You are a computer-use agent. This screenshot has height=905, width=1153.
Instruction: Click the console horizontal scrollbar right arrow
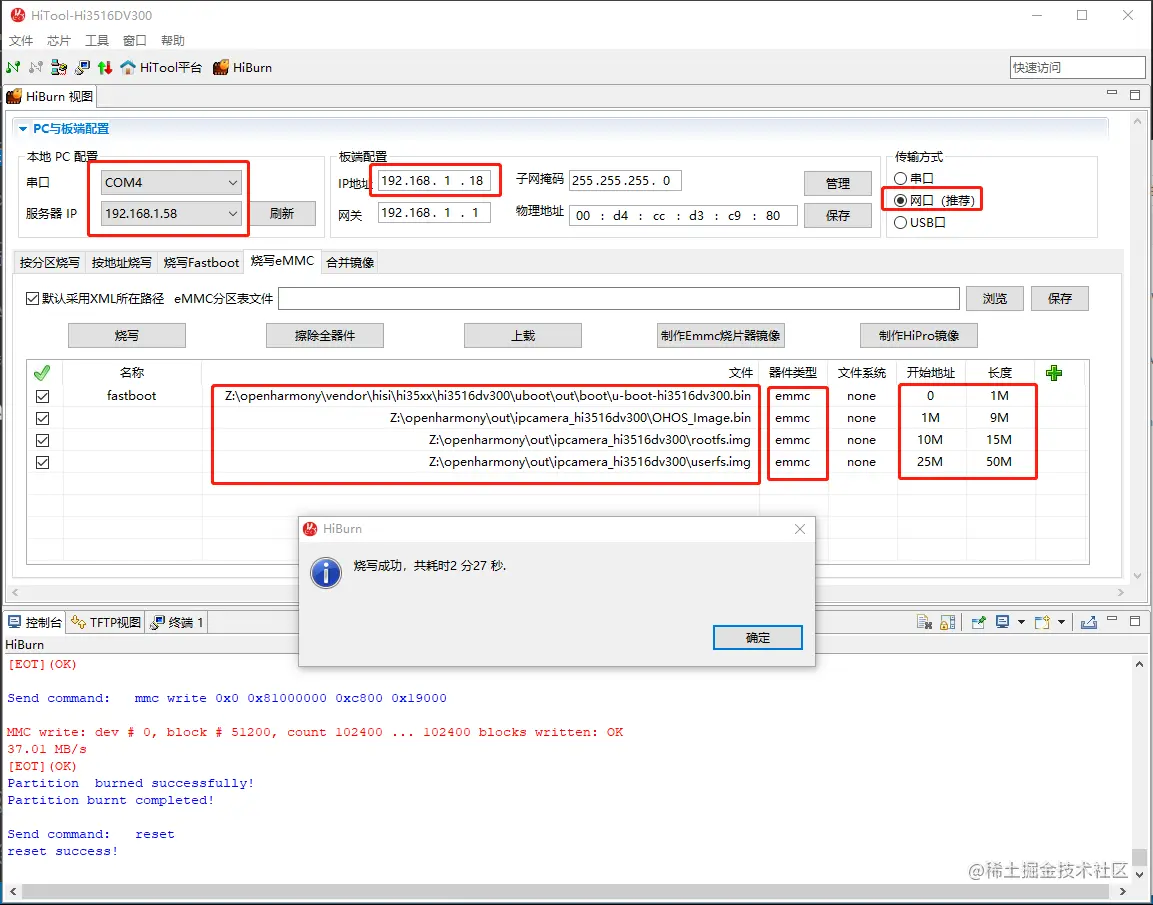1122,892
